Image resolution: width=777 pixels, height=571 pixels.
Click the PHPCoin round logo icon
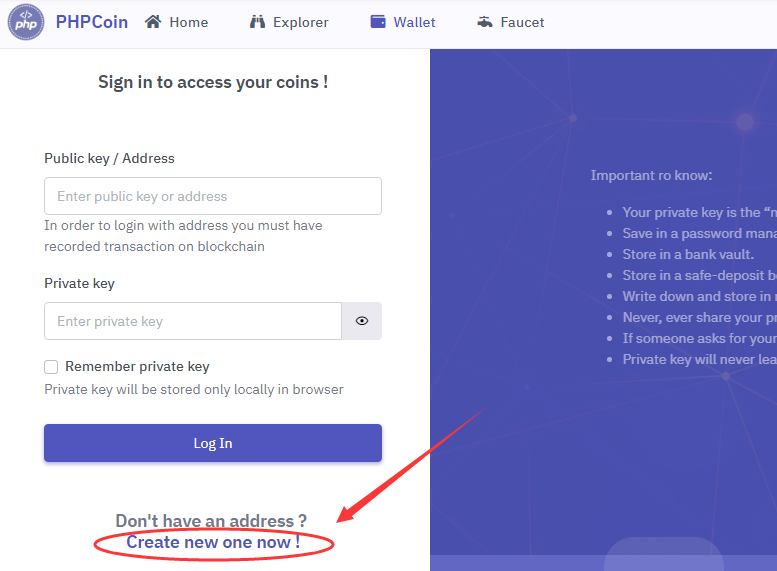(26, 22)
